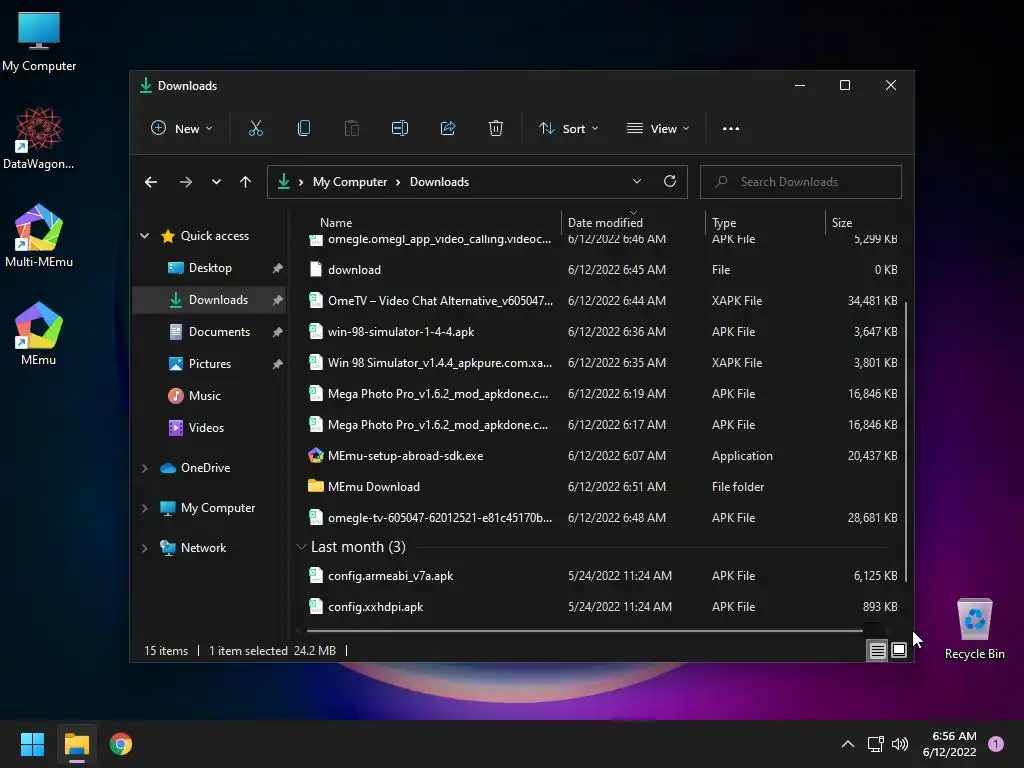Expand the OneDrive tree node
This screenshot has width=1024, height=768.
(x=144, y=468)
